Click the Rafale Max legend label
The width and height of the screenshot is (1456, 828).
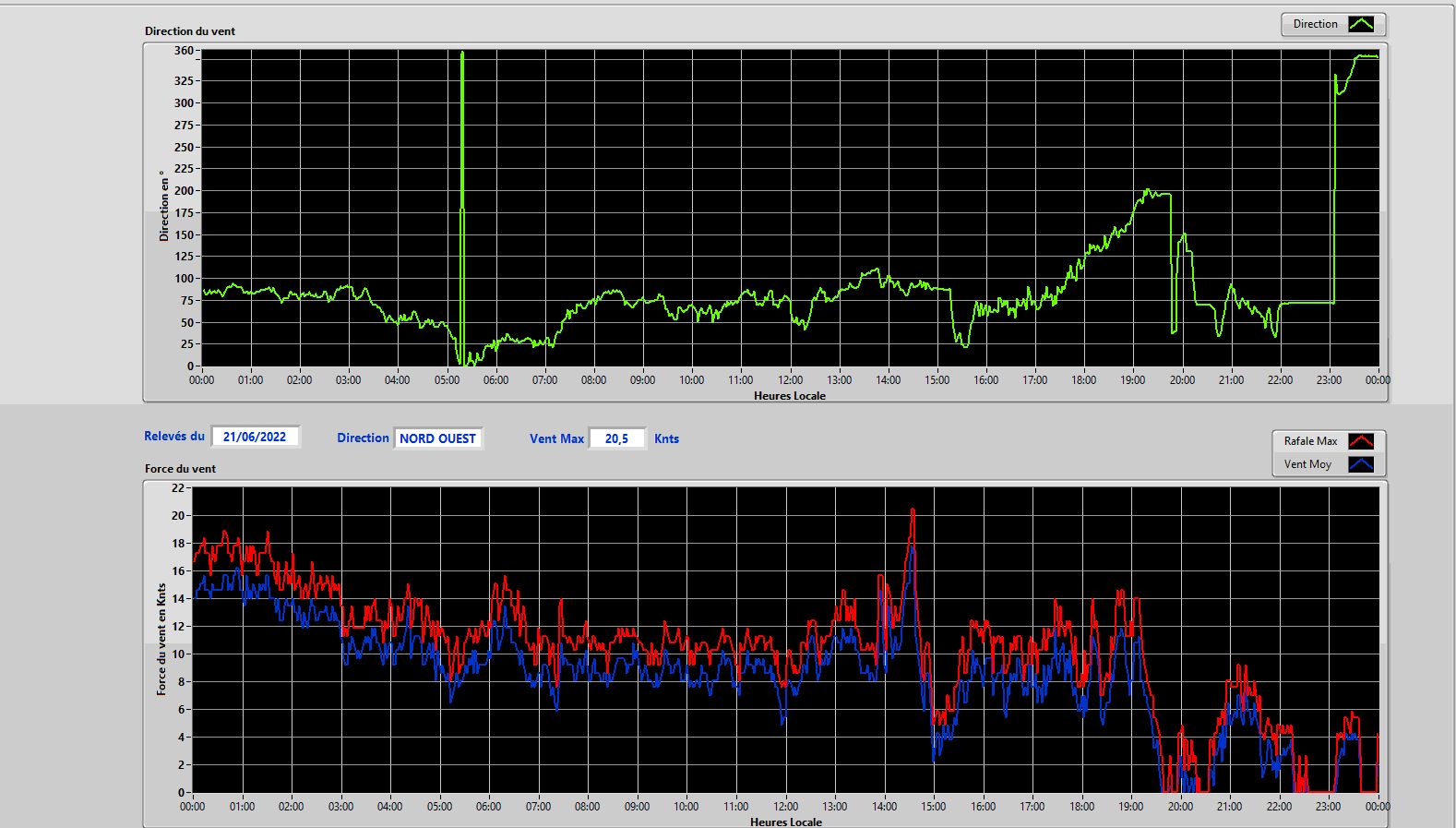pyautogui.click(x=1310, y=441)
